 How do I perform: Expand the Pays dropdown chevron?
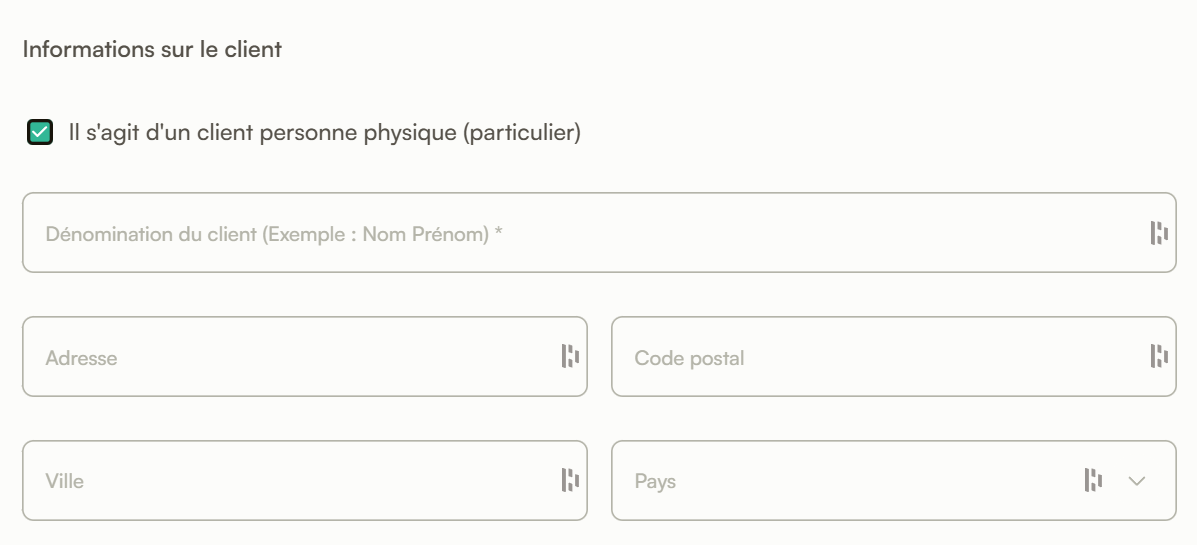coord(1135,482)
